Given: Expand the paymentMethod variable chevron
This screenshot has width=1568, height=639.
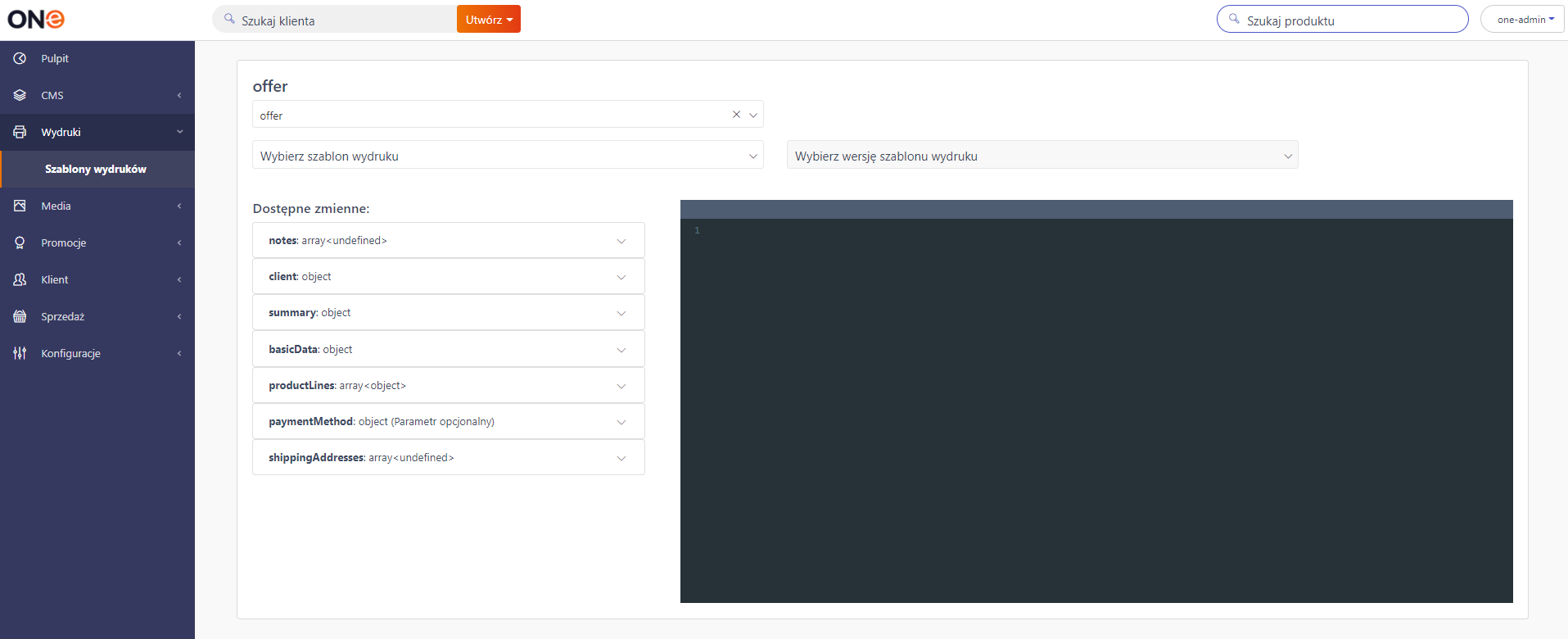Looking at the screenshot, I should pos(621,422).
